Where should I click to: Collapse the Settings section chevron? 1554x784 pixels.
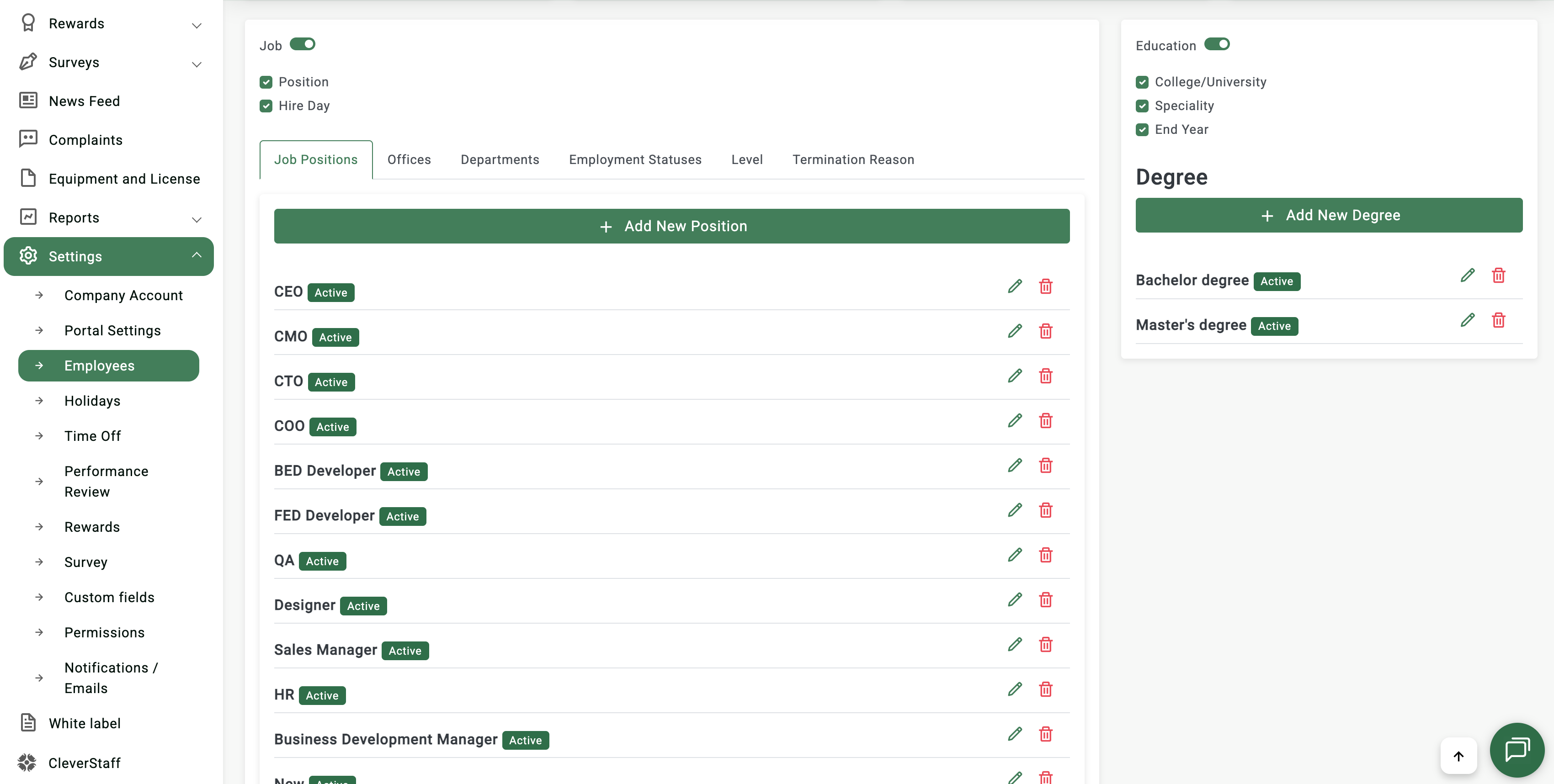point(196,255)
